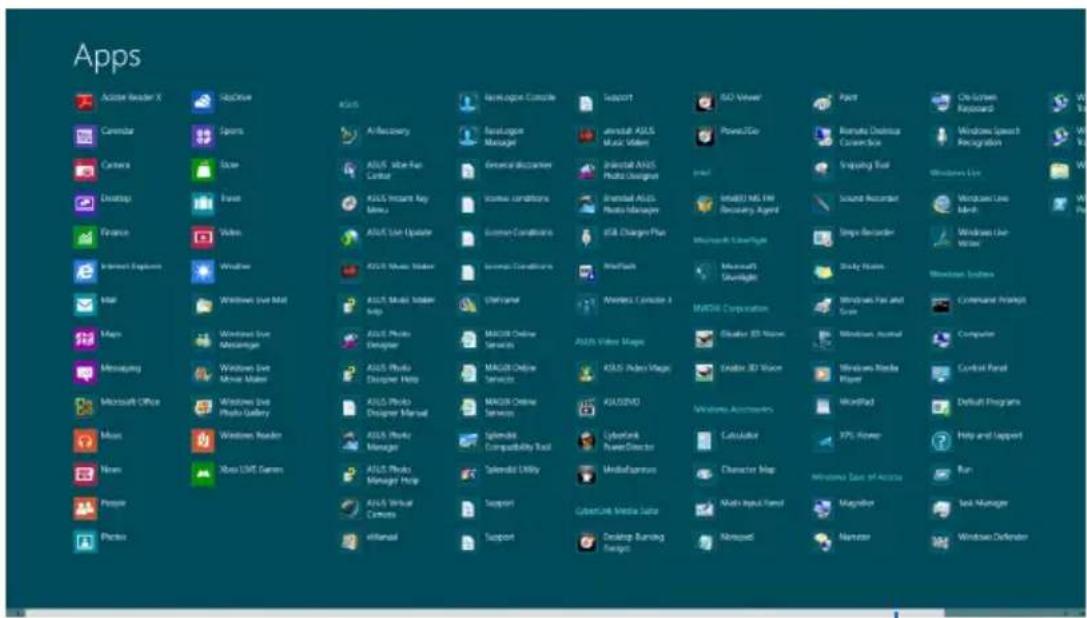Open ASUS Virtual Camera
Screen dimensions: 1087x618
(x=376, y=508)
